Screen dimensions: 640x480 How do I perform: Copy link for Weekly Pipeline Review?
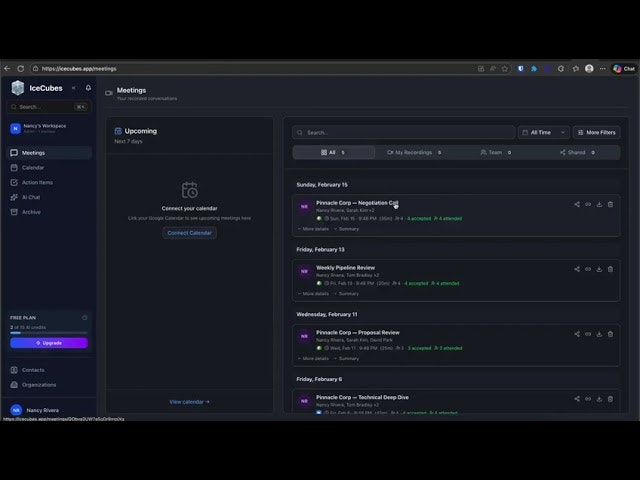click(588, 269)
